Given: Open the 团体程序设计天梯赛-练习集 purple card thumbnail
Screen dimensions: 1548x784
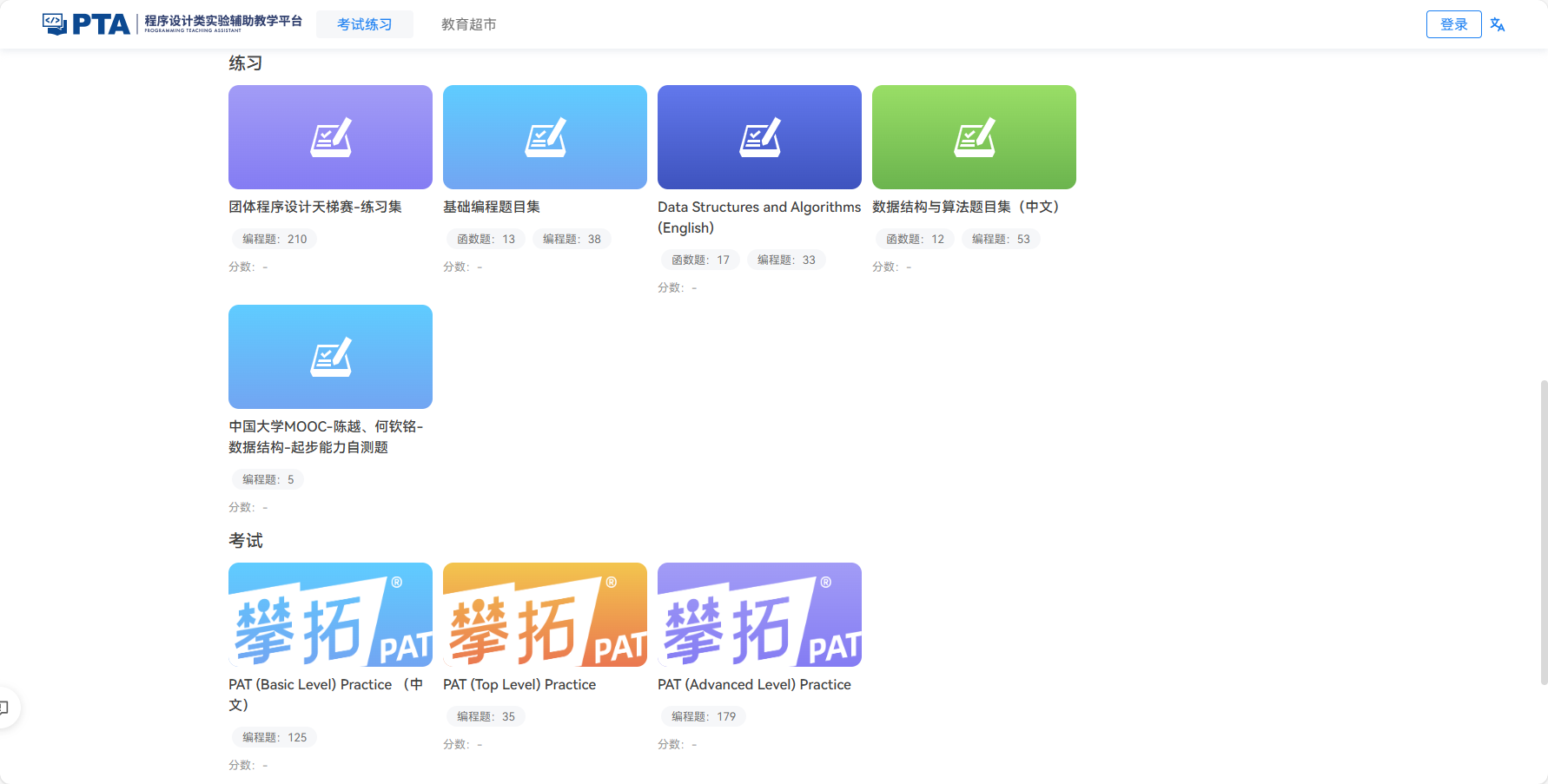Looking at the screenshot, I should (330, 137).
